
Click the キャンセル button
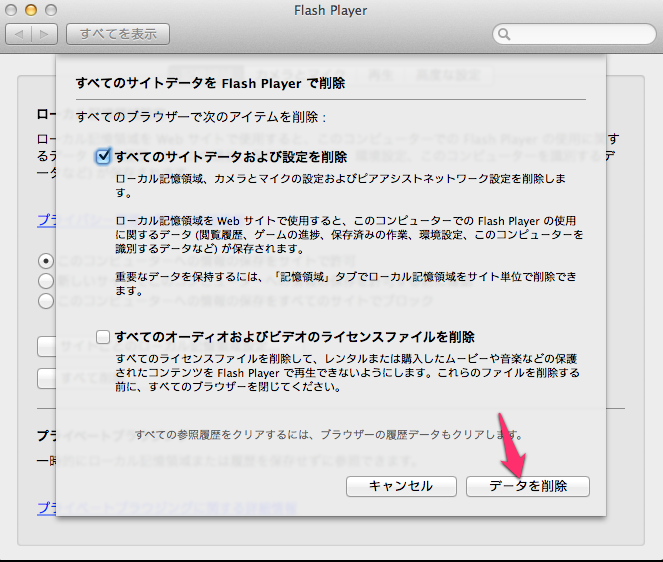click(x=401, y=486)
